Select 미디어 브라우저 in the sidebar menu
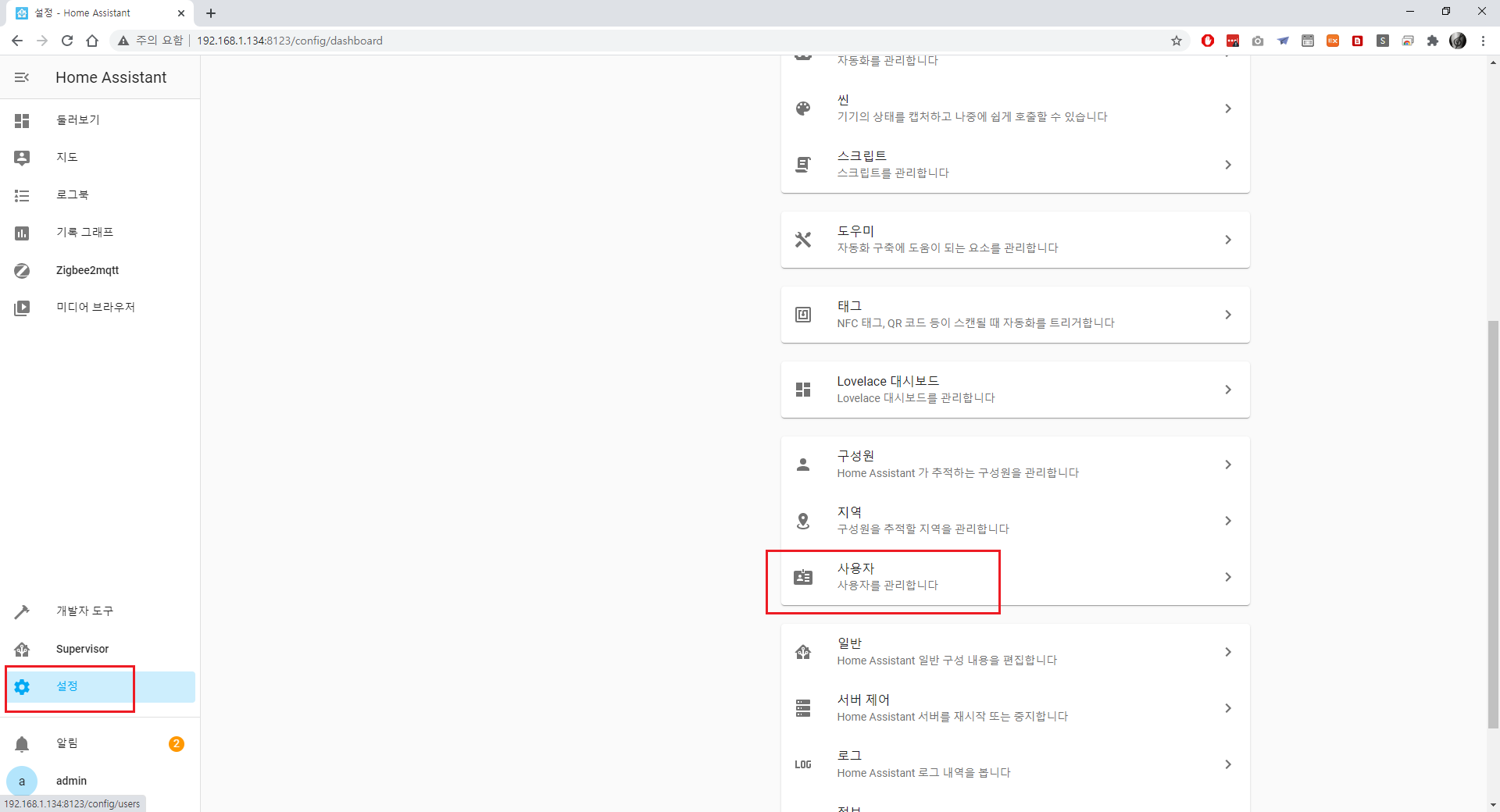This screenshot has width=1500, height=812. point(96,307)
